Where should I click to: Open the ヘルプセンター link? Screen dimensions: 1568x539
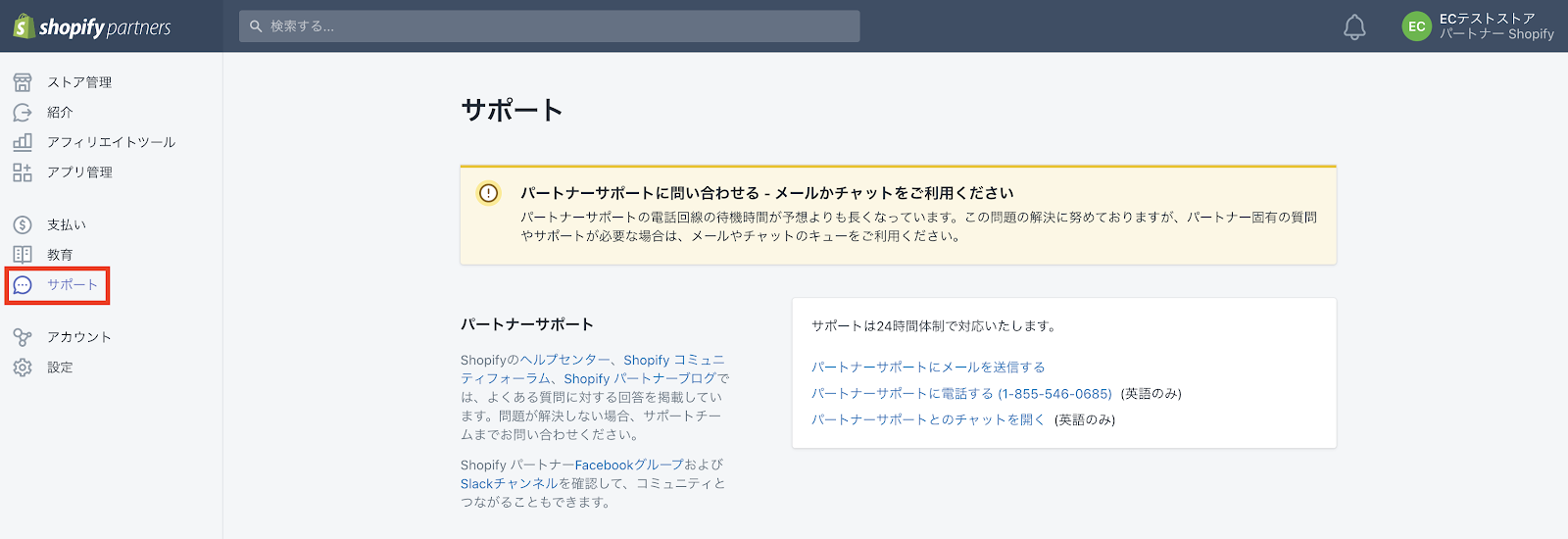click(x=564, y=361)
